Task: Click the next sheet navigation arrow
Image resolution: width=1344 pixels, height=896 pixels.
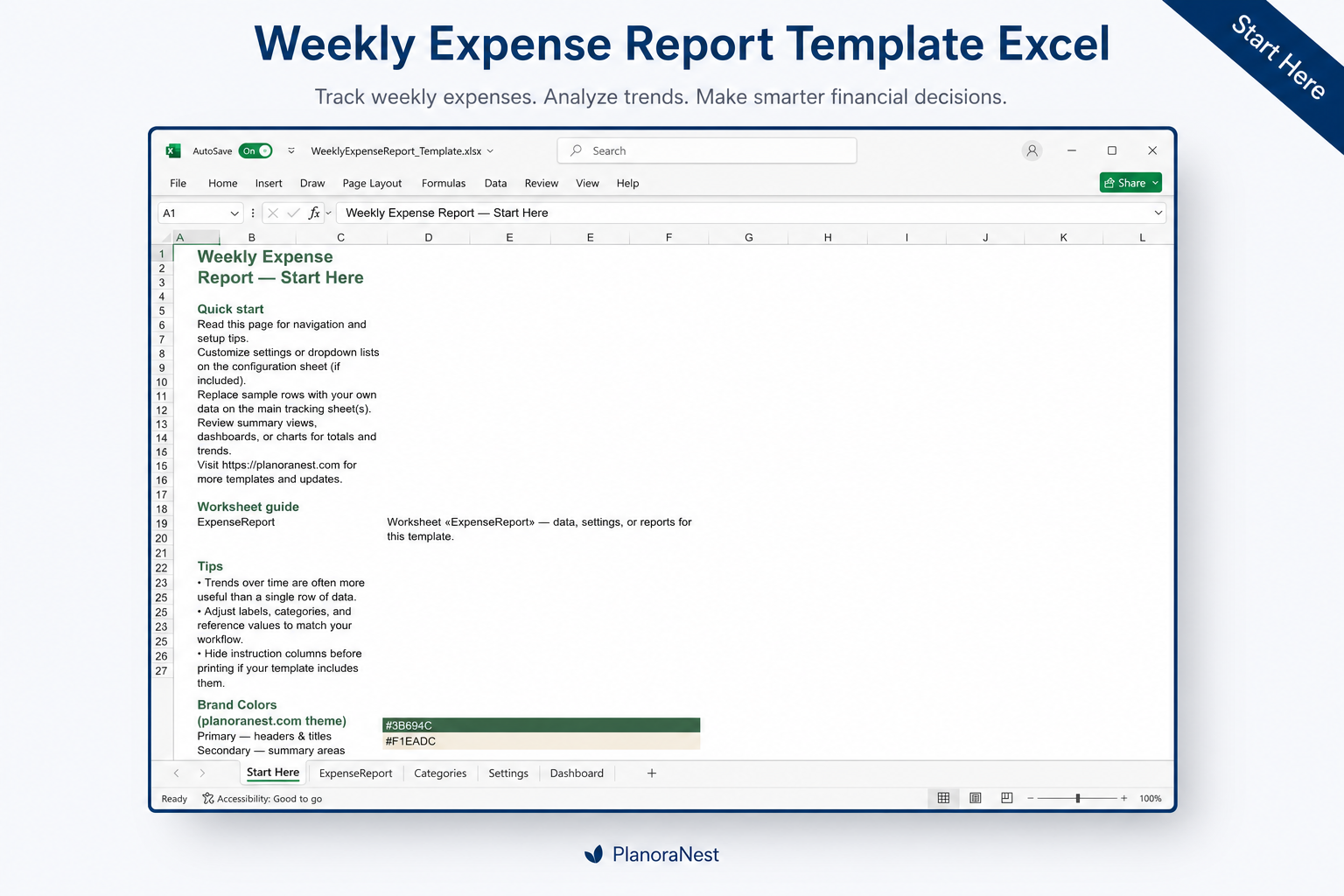Action: [202, 773]
